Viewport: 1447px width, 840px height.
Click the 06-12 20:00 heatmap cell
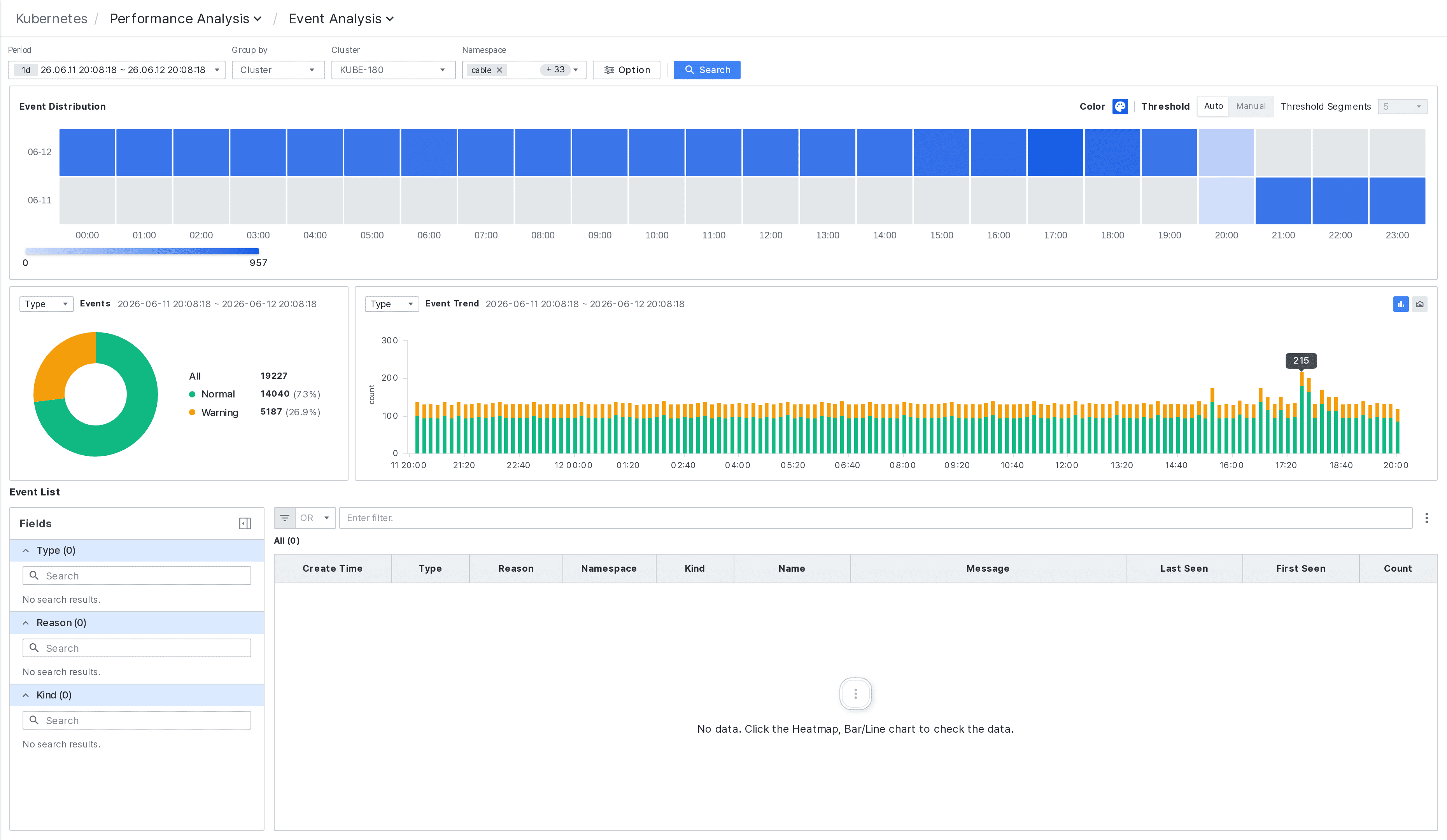(1226, 152)
